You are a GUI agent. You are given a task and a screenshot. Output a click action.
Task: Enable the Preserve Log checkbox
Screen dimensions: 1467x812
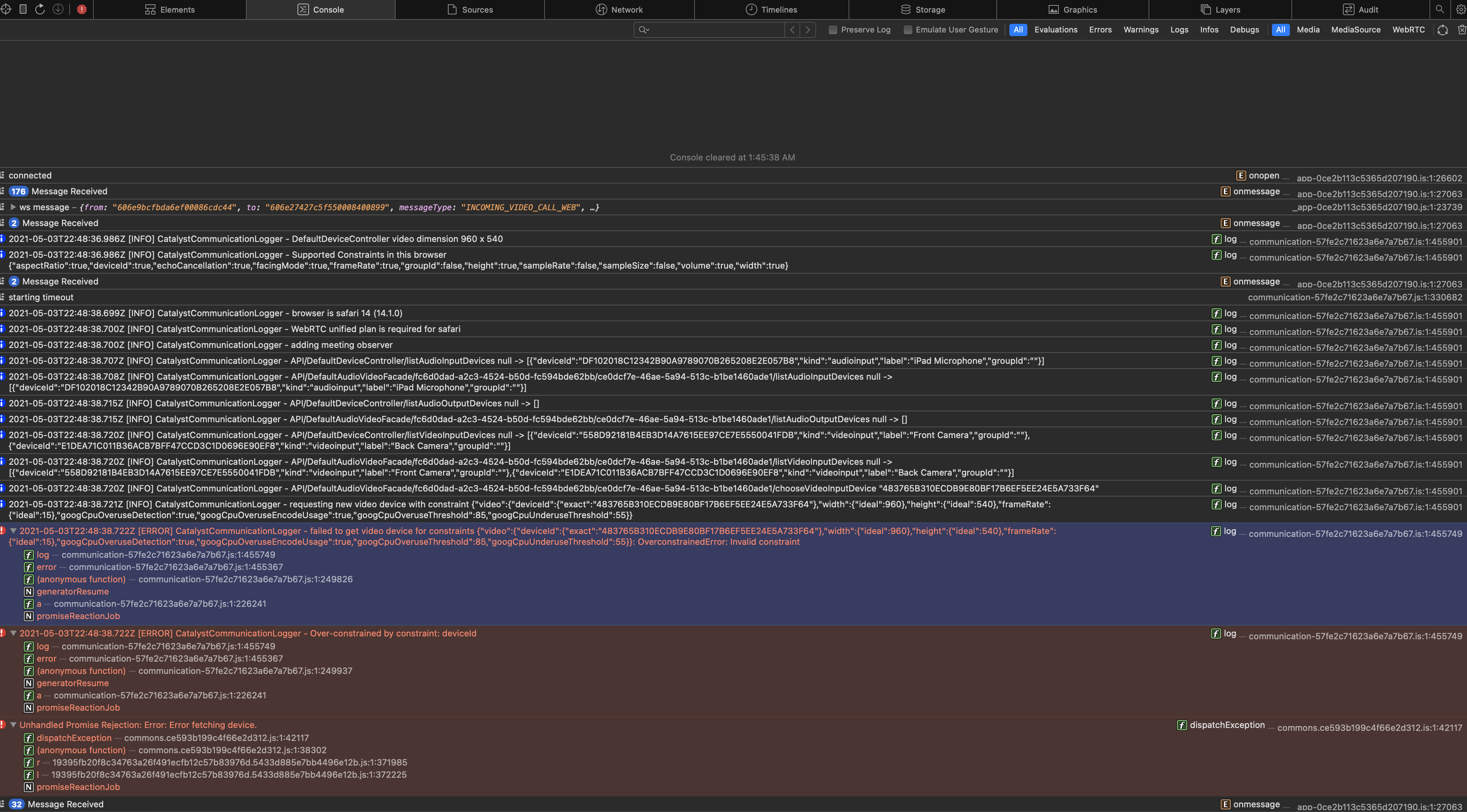tap(833, 30)
